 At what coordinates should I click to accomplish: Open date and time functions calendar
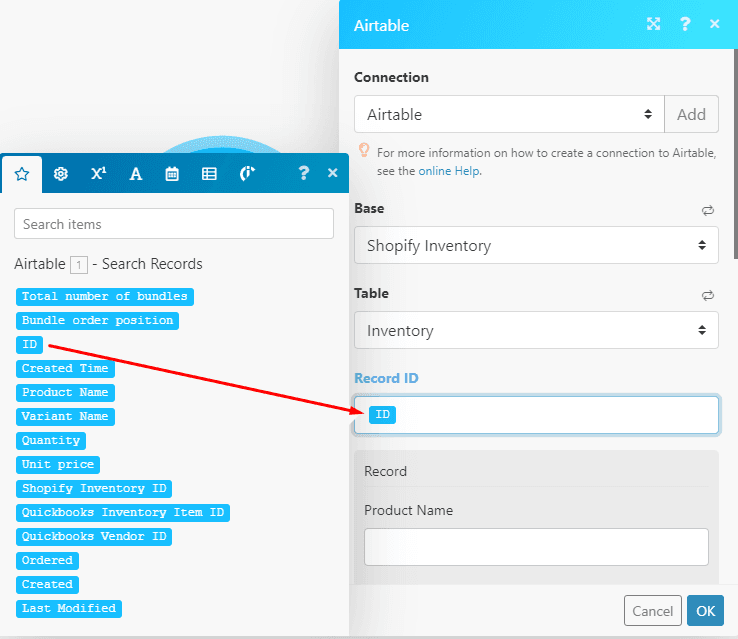point(172,174)
